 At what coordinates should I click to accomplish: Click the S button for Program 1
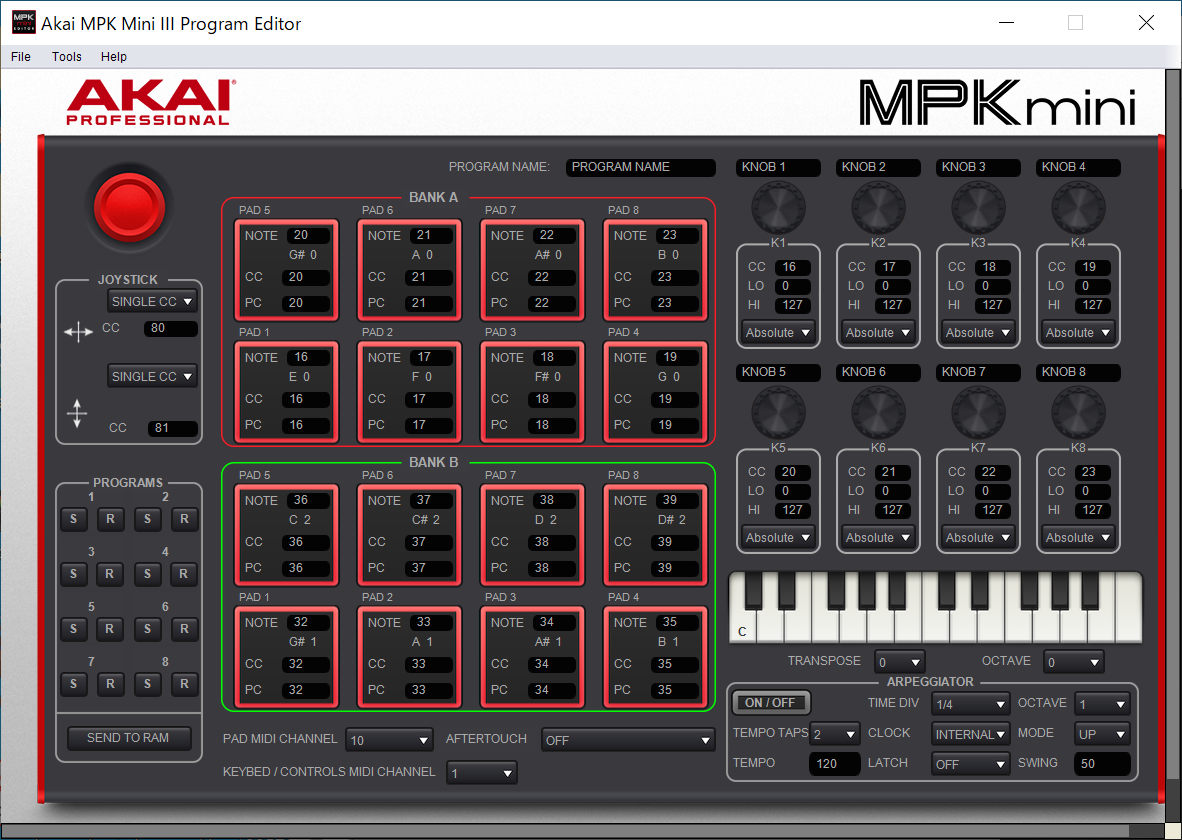(x=73, y=519)
